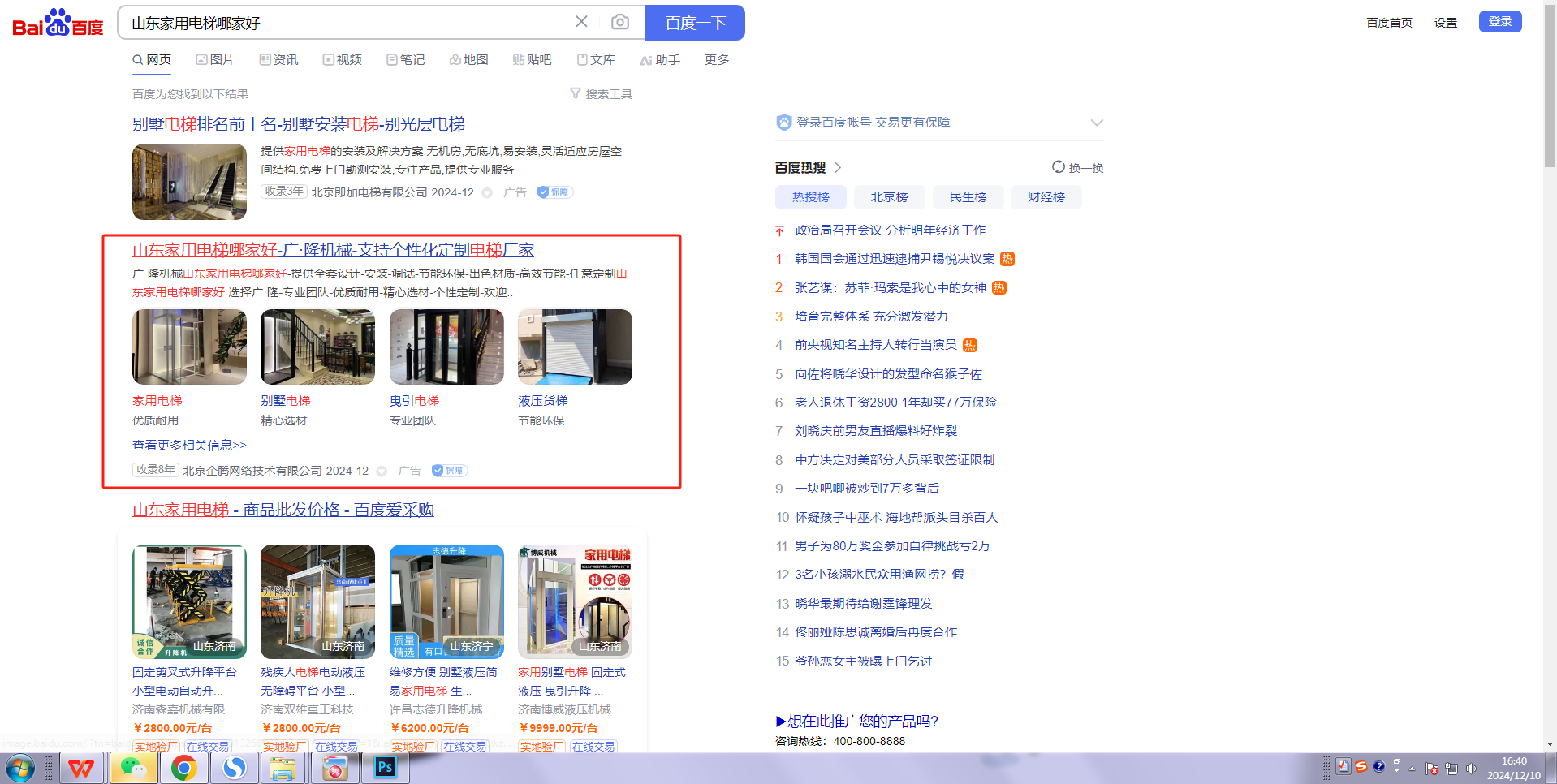Open Photoshop from the taskbar

point(386,768)
